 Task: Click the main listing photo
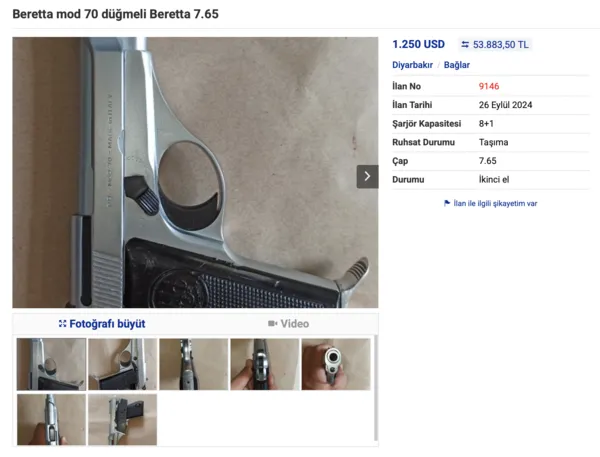pyautogui.click(x=195, y=172)
